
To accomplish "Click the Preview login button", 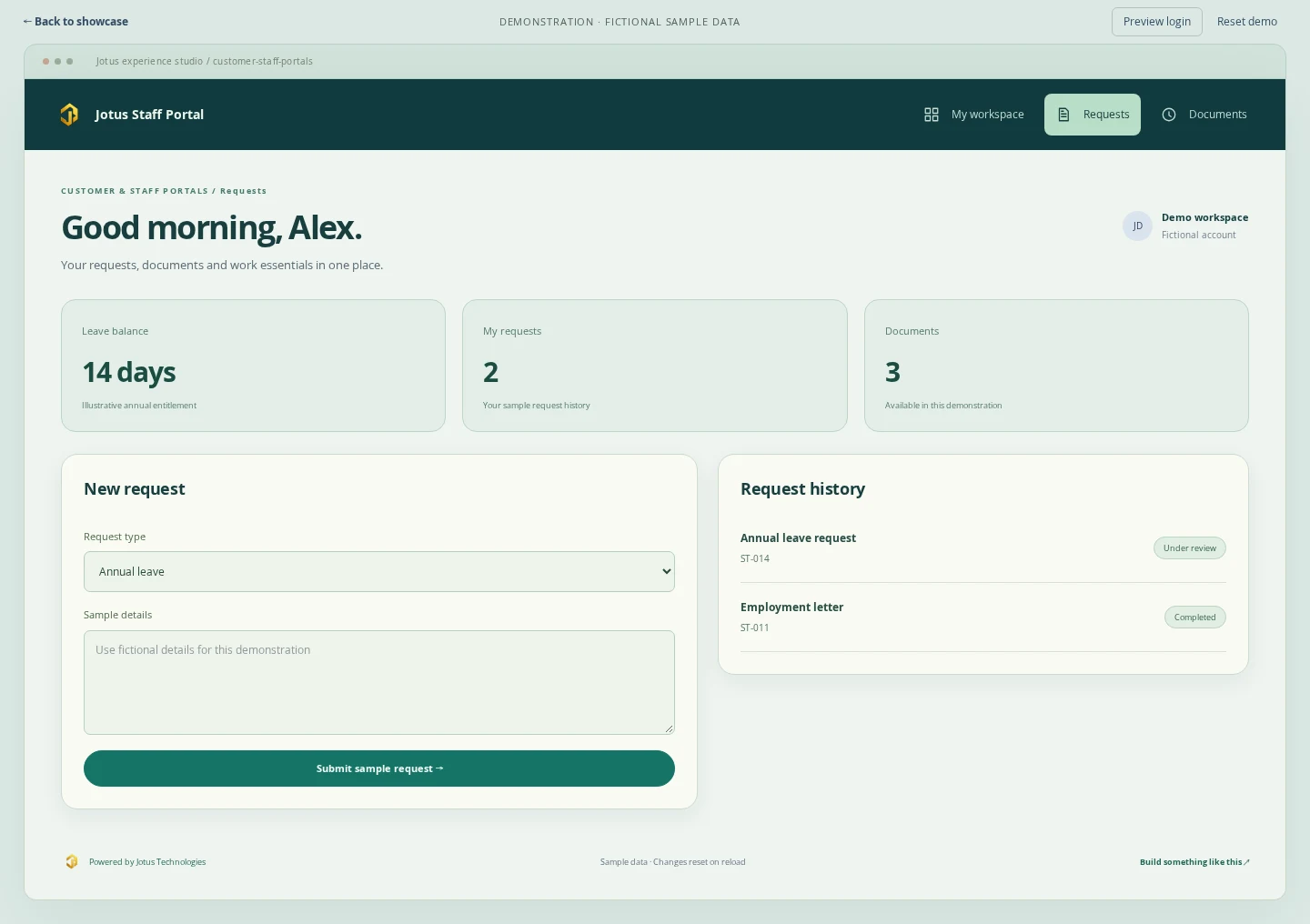I will click(x=1157, y=22).
